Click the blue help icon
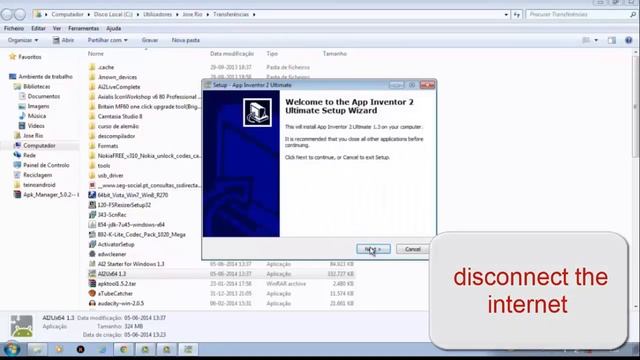This screenshot has width=640, height=360. (x=629, y=40)
